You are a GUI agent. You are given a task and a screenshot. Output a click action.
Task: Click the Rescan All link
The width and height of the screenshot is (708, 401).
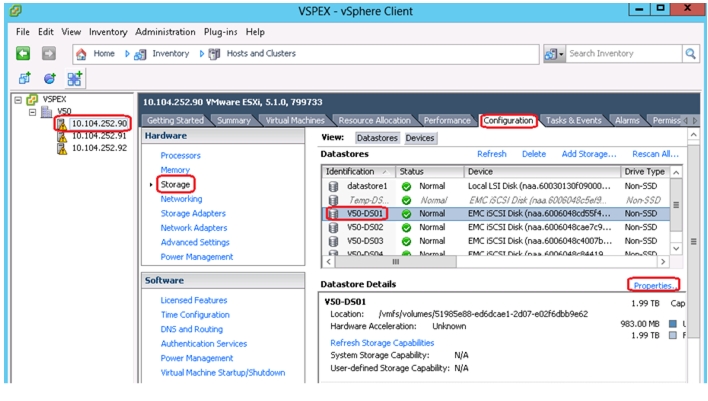pos(655,154)
